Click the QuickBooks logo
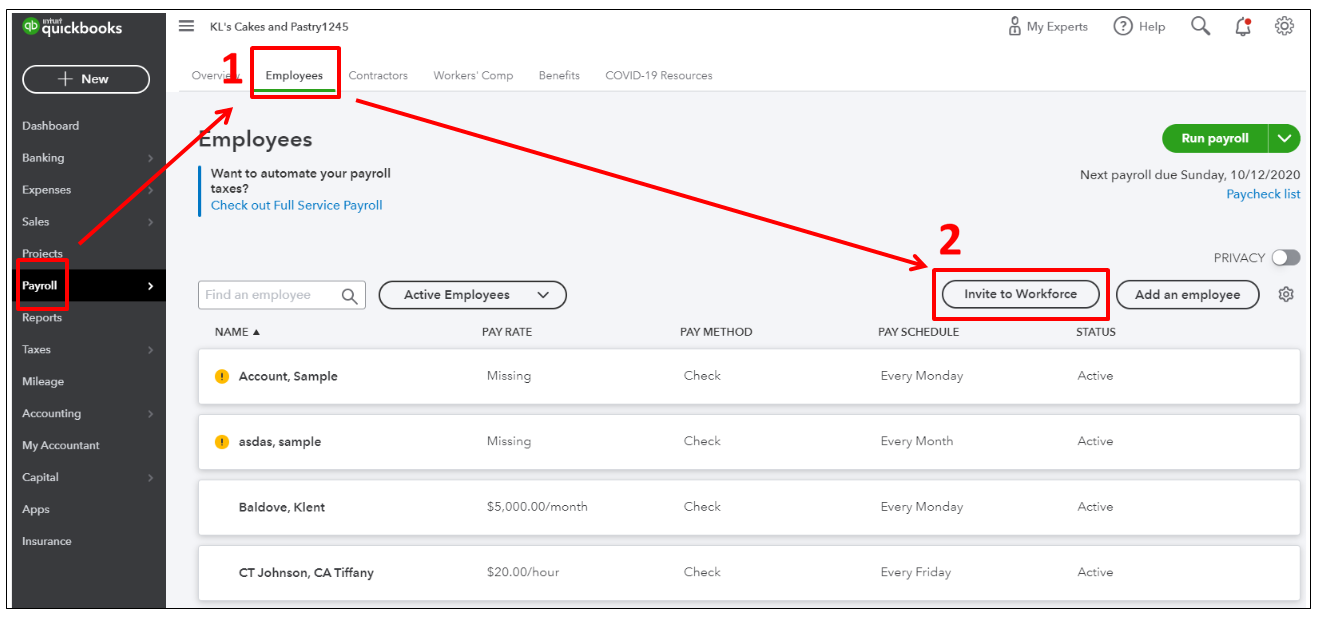1335x625 pixels. [x=72, y=27]
